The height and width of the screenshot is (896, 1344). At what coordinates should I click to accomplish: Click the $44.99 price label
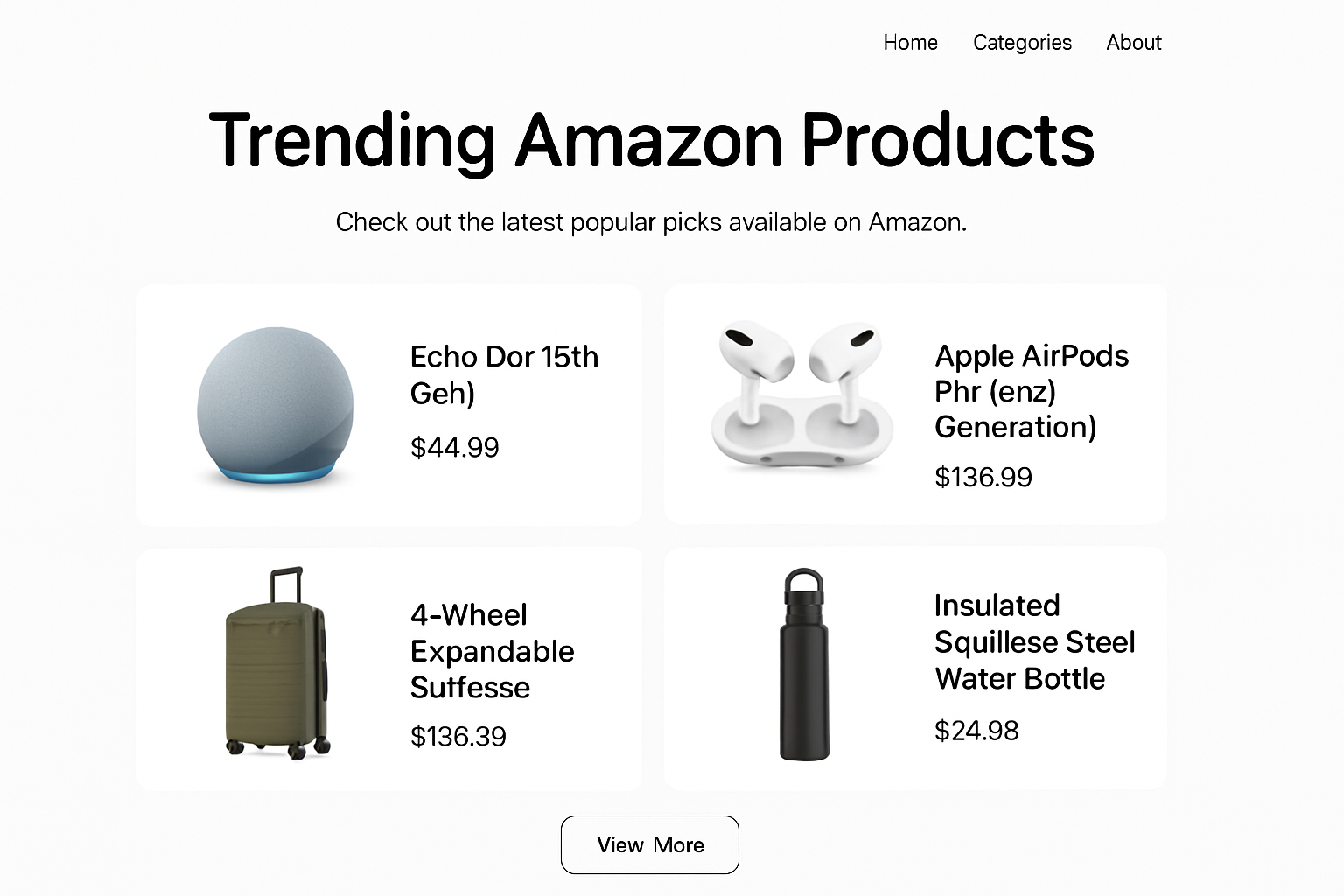454,447
